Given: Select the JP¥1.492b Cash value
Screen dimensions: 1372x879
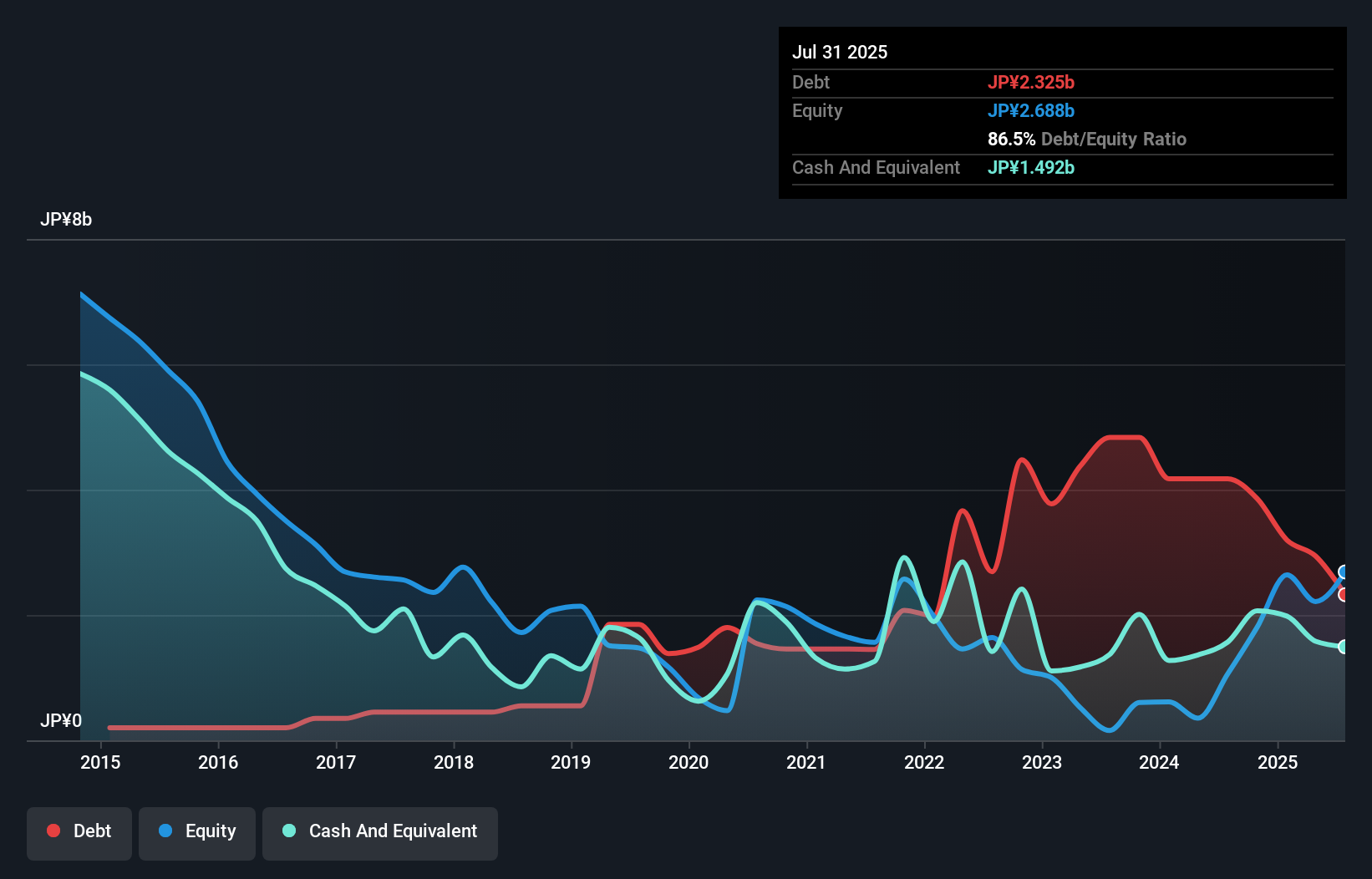Looking at the screenshot, I should 1031,167.
